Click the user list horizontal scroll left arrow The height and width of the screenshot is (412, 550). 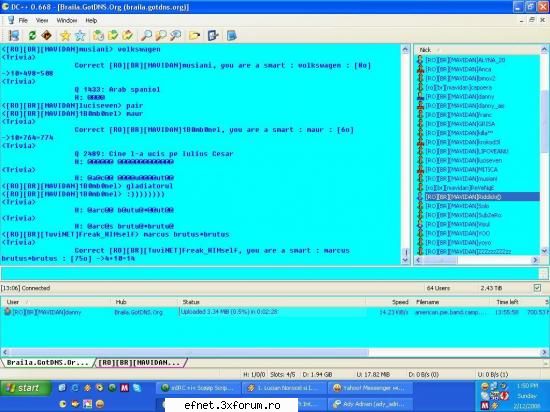tap(418, 260)
